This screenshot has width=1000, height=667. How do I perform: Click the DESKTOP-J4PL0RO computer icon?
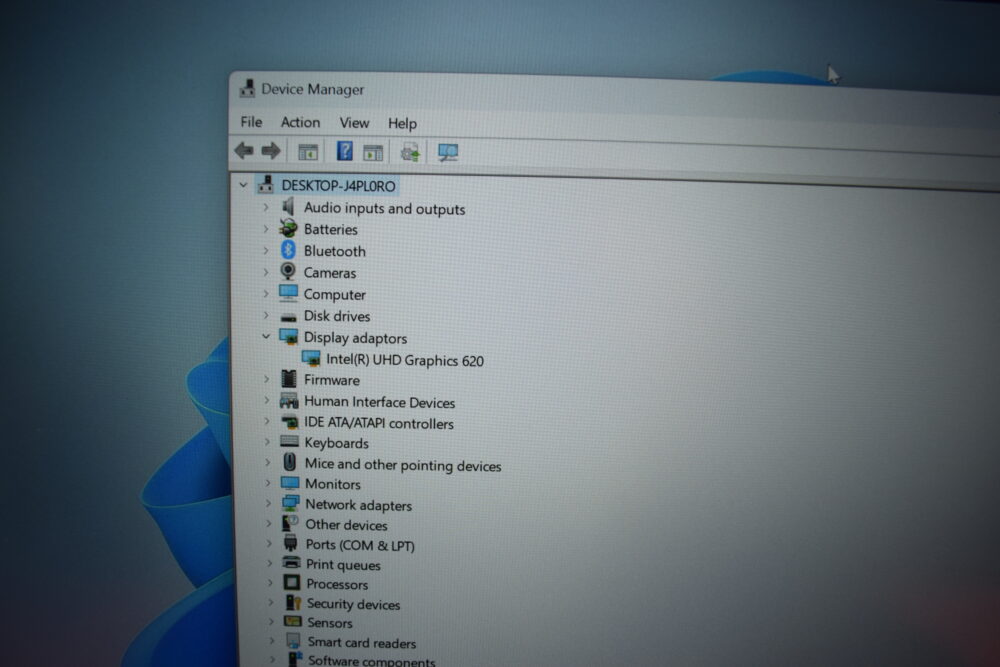pos(266,184)
